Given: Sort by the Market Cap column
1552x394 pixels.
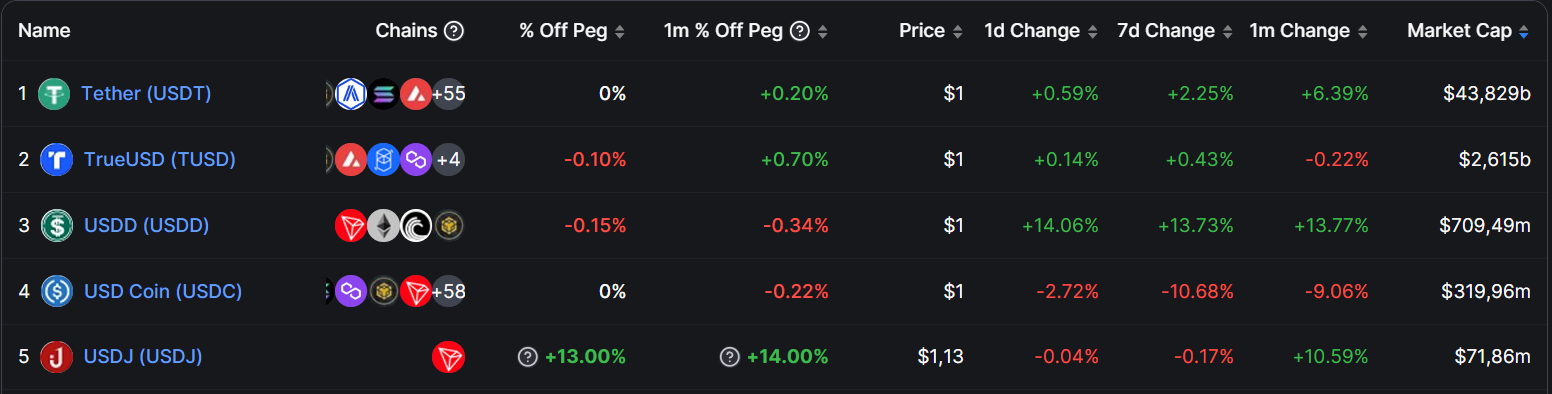Looking at the screenshot, I should 1468,31.
